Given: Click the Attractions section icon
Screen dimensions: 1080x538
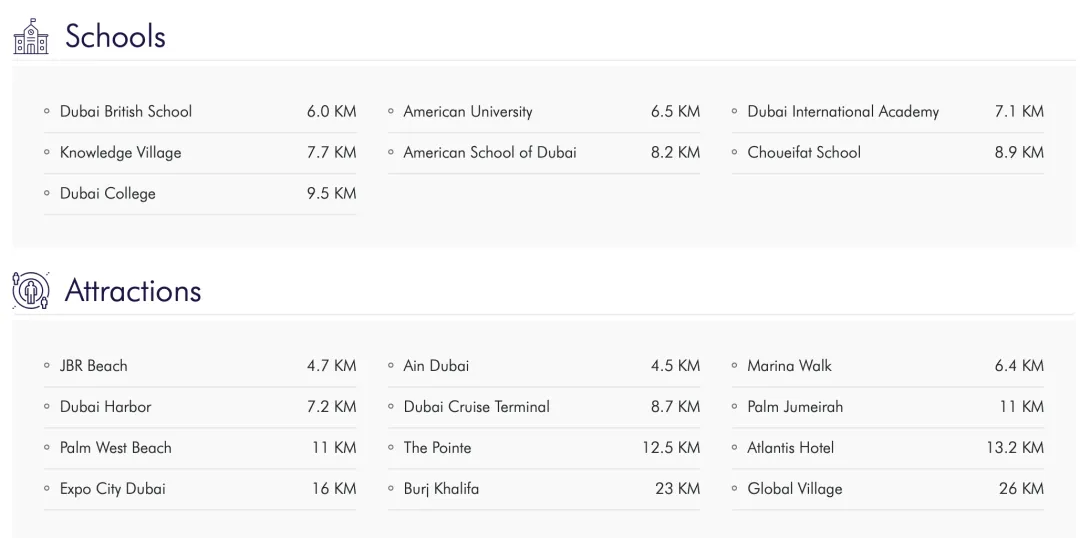Looking at the screenshot, I should coord(31,291).
